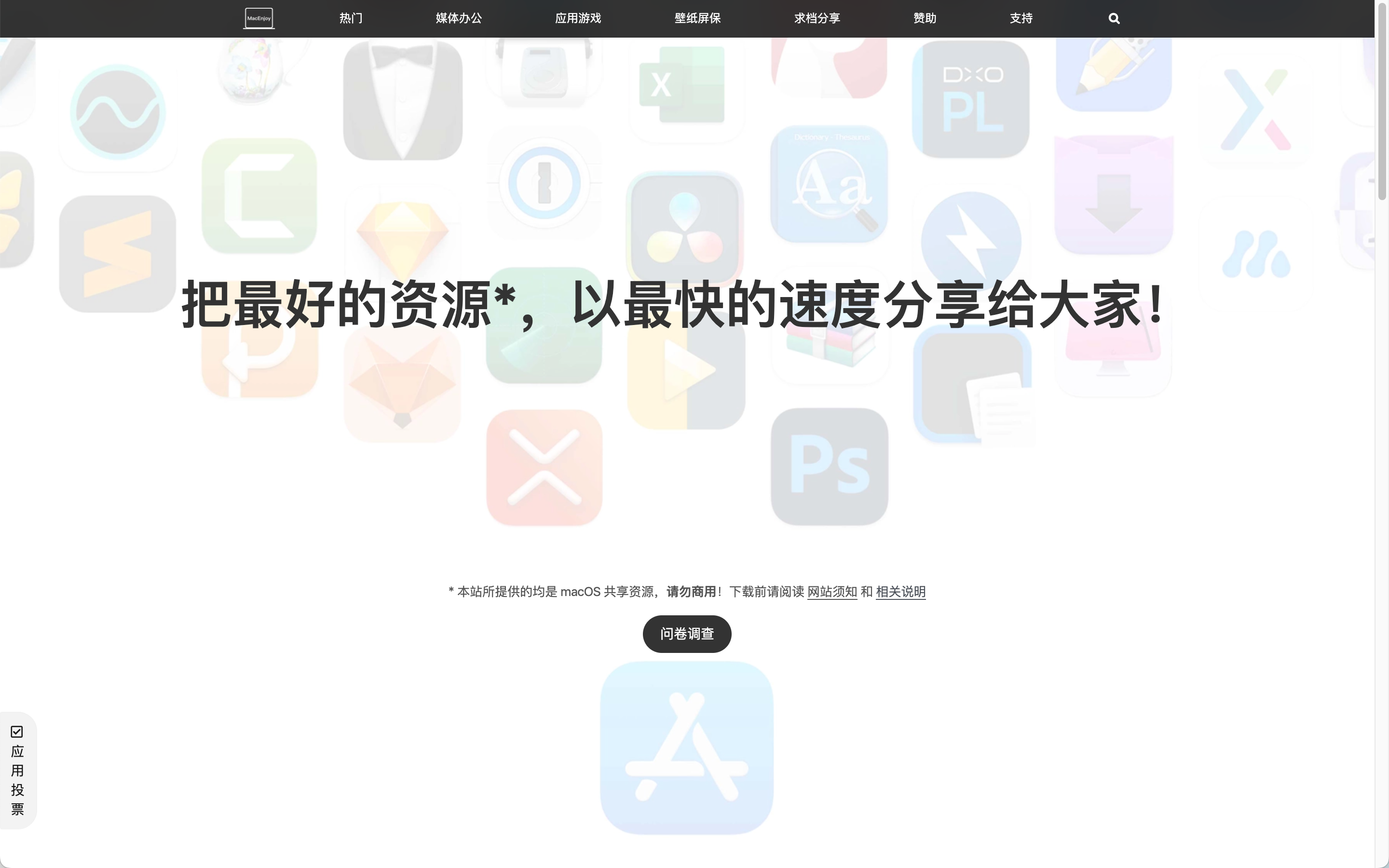1389x868 pixels.
Task: Click the XMind red X icon
Action: click(x=544, y=467)
